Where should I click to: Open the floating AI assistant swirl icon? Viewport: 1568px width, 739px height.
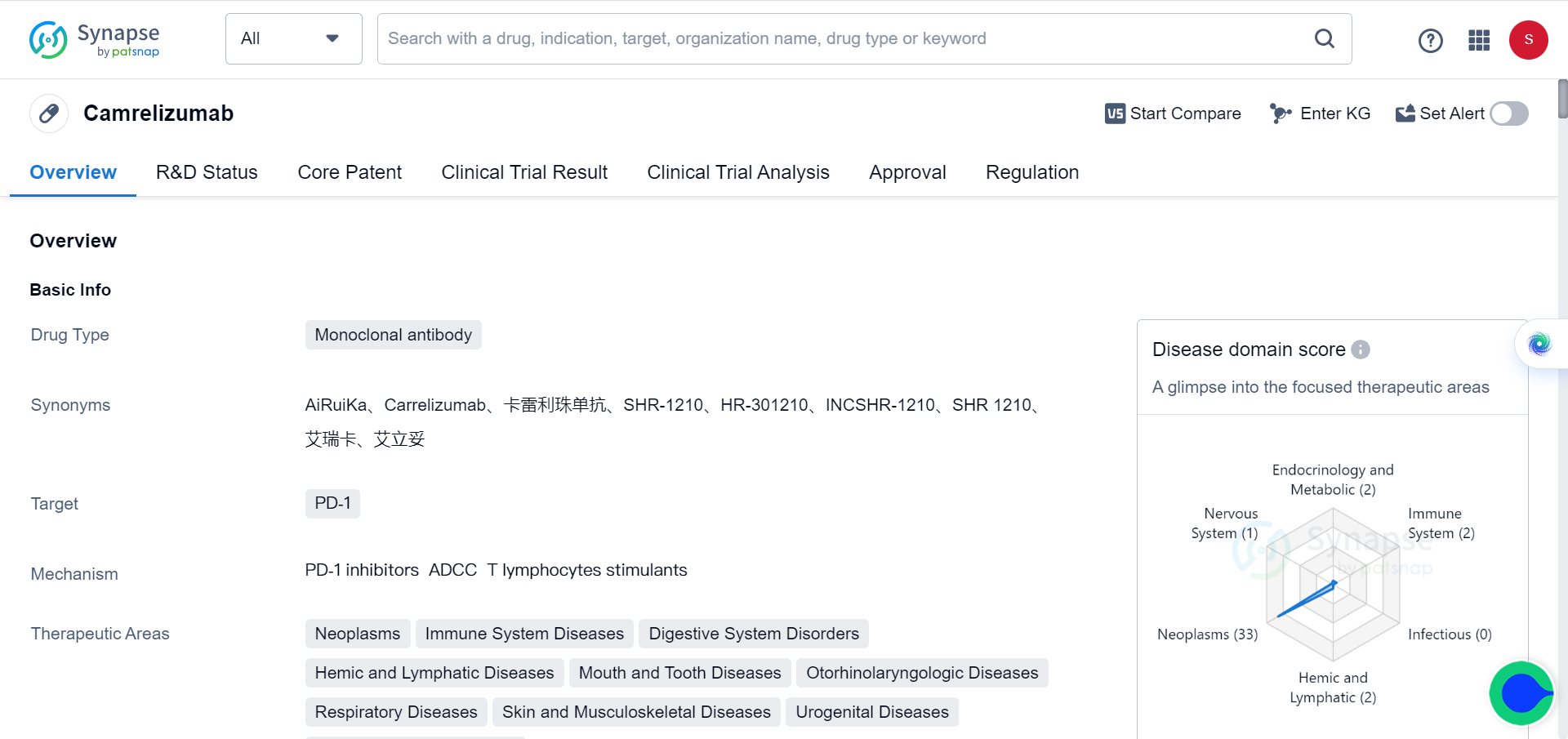[x=1539, y=344]
